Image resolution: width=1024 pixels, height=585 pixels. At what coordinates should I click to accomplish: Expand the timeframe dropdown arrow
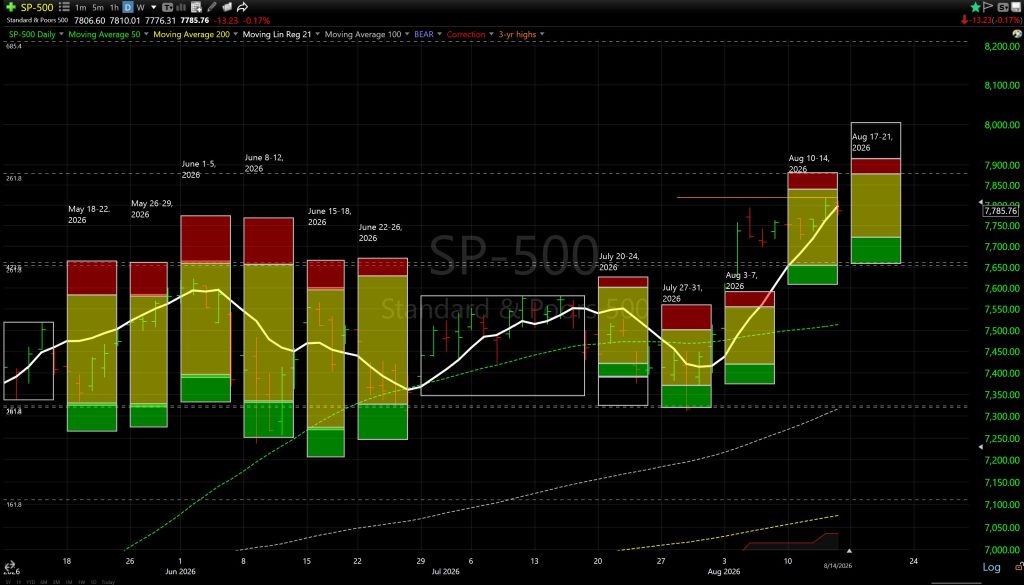153,8
